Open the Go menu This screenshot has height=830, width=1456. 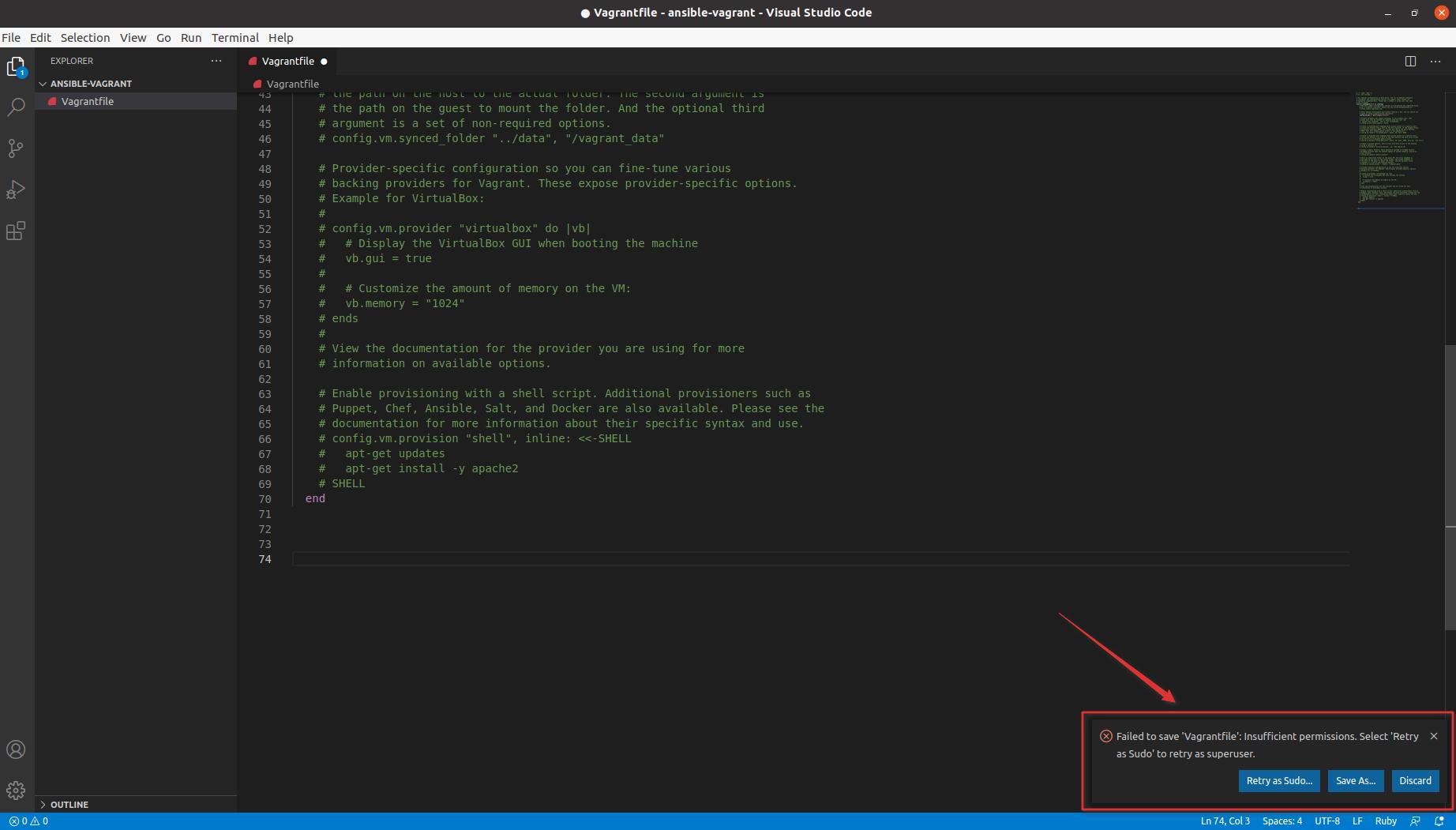163,37
